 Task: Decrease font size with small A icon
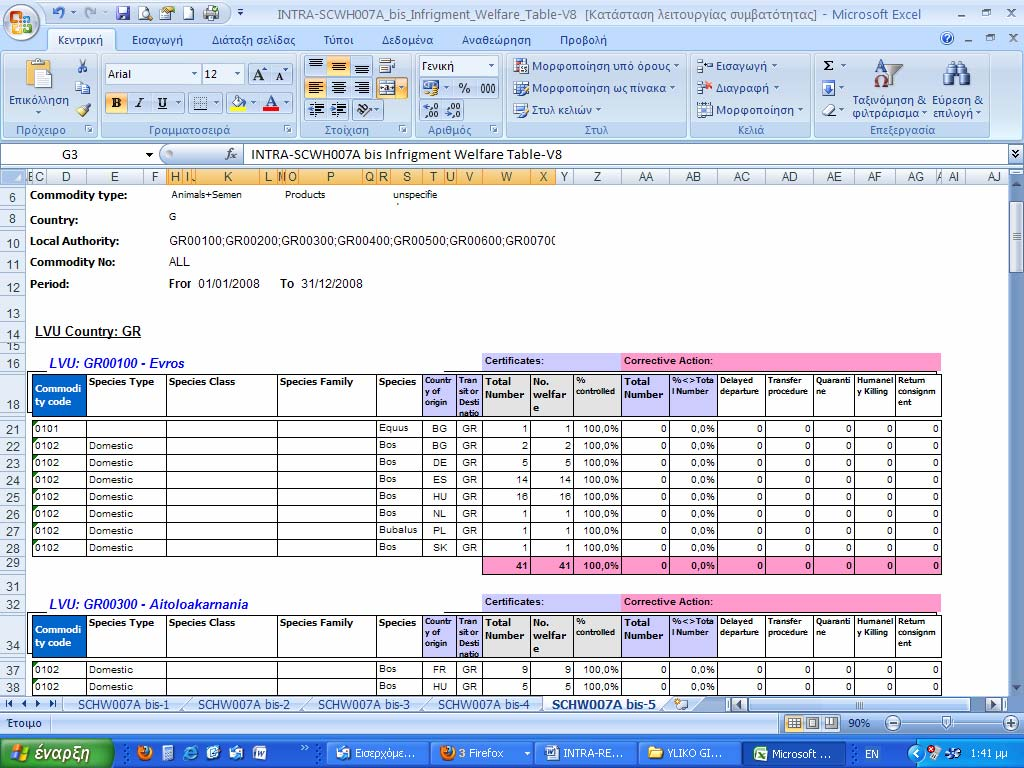280,74
